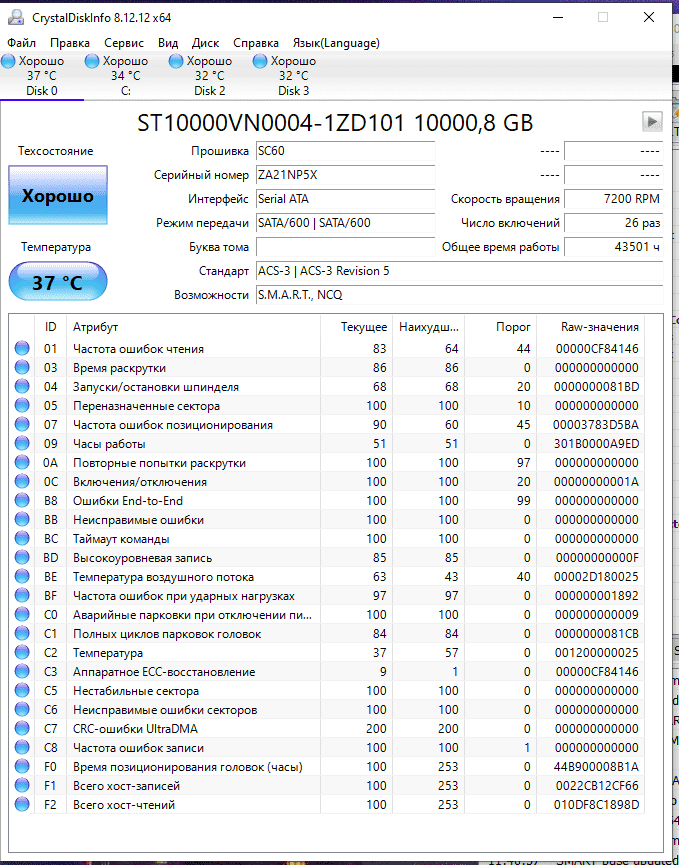Click the Raw-значения column header
679x865 pixels.
point(601,327)
